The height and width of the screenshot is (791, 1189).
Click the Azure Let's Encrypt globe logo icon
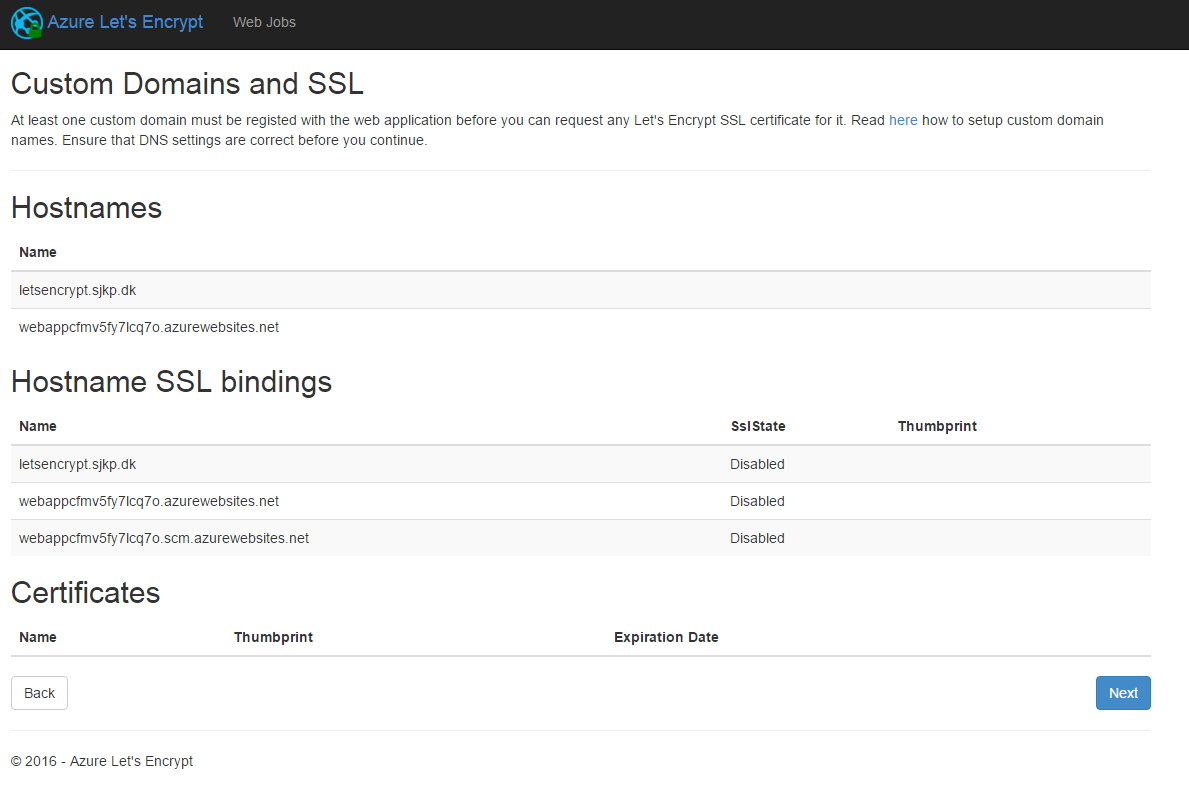tap(27, 23)
